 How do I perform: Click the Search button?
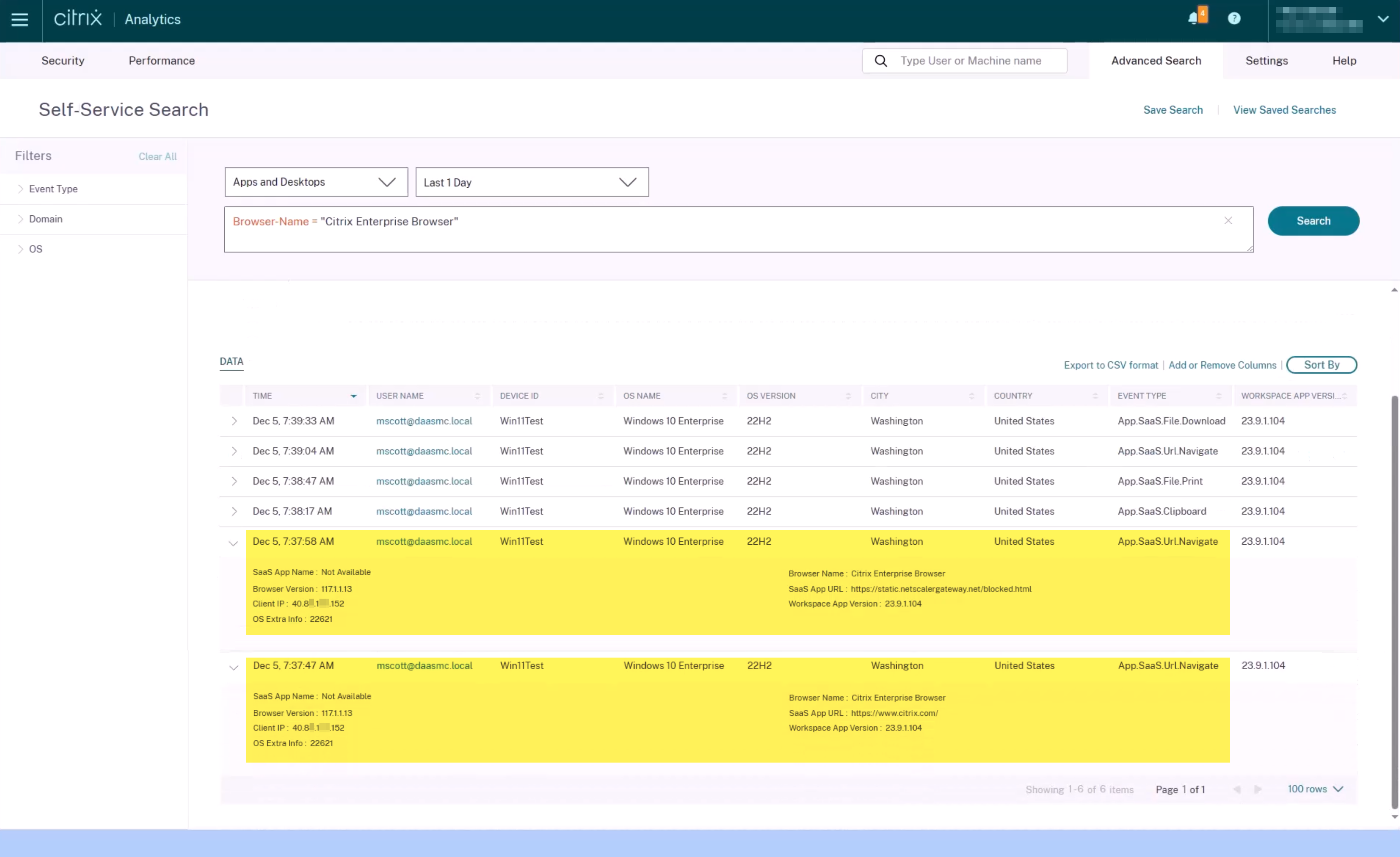coord(1312,221)
